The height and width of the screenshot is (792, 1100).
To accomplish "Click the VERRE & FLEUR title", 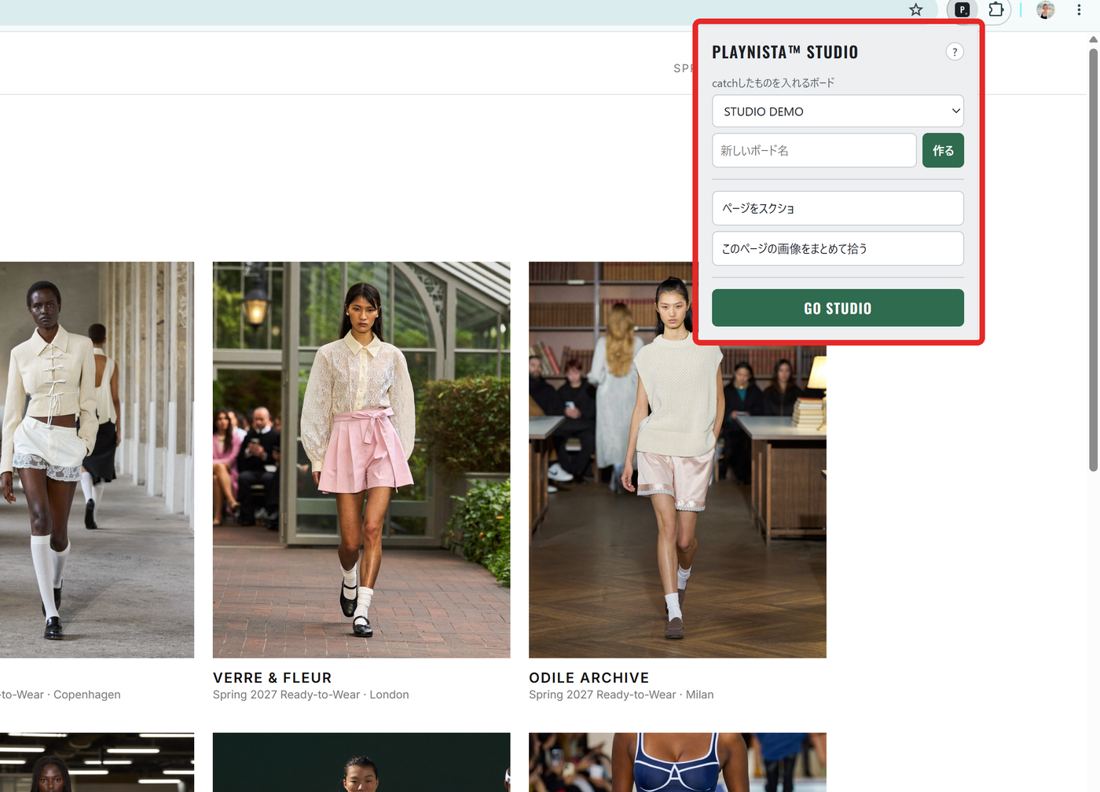I will click(x=272, y=678).
